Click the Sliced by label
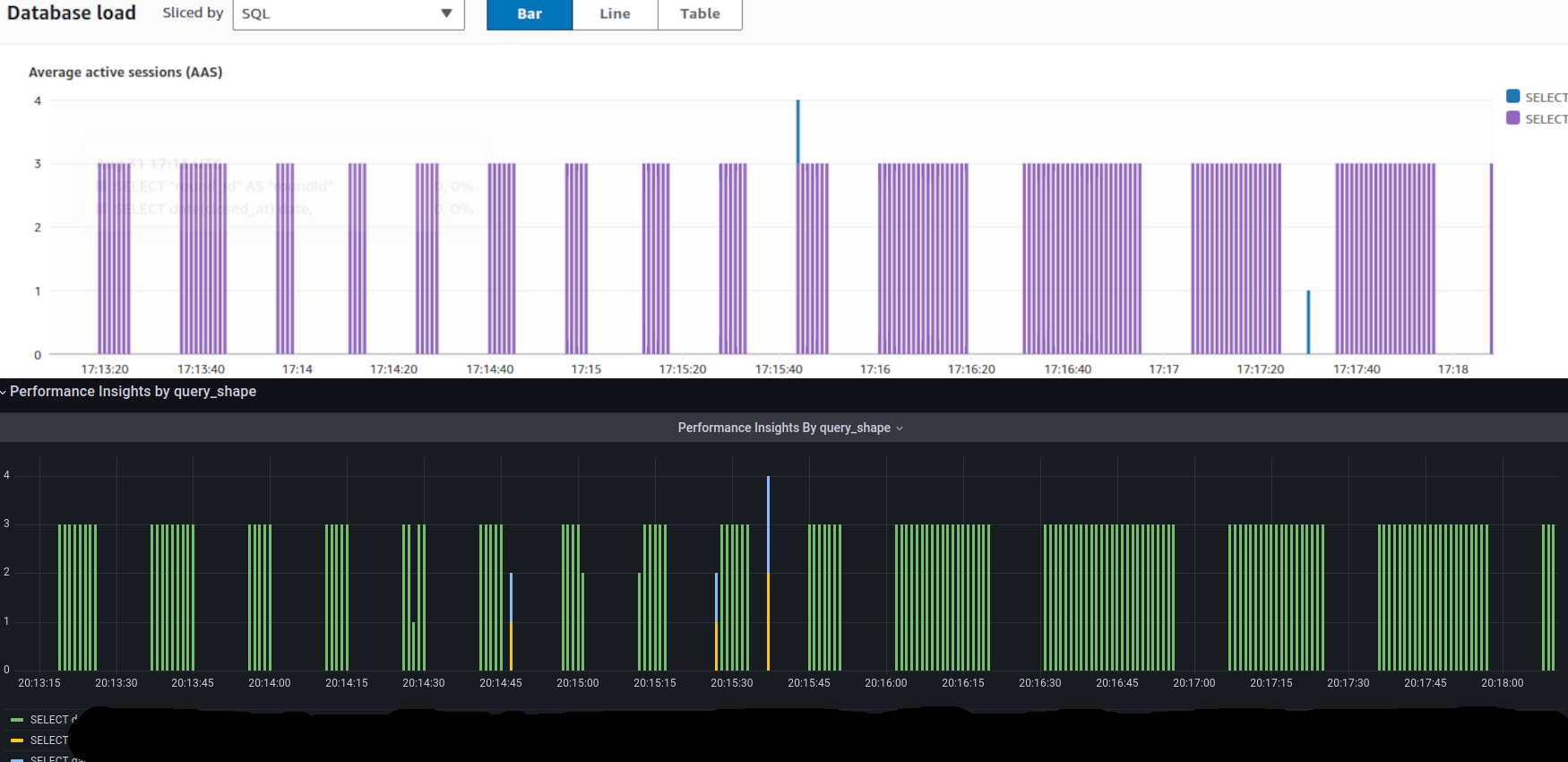 pyautogui.click(x=193, y=13)
